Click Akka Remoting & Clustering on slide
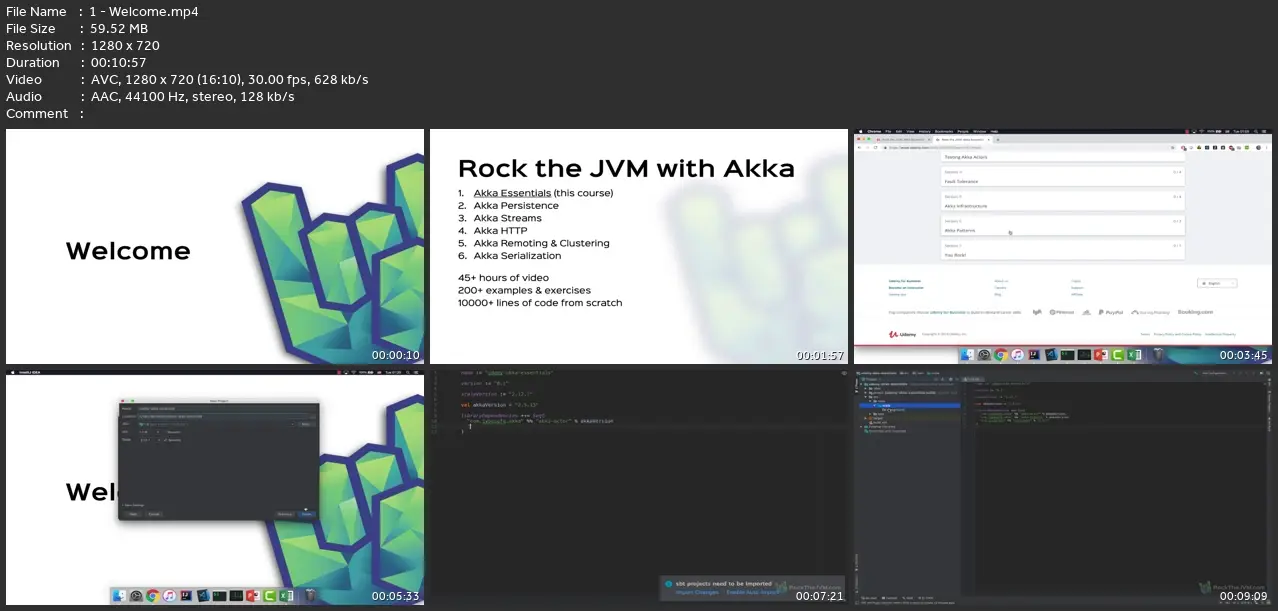This screenshot has width=1278, height=611. pyautogui.click(x=541, y=243)
